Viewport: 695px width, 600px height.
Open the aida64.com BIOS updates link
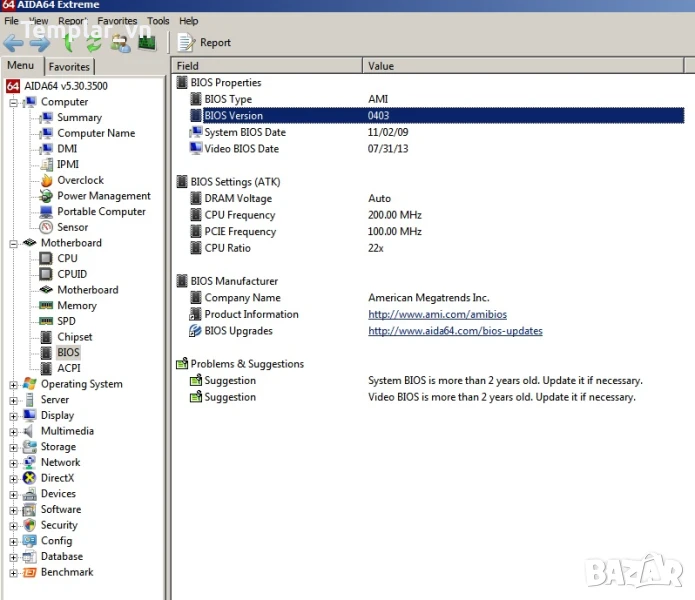(x=455, y=331)
